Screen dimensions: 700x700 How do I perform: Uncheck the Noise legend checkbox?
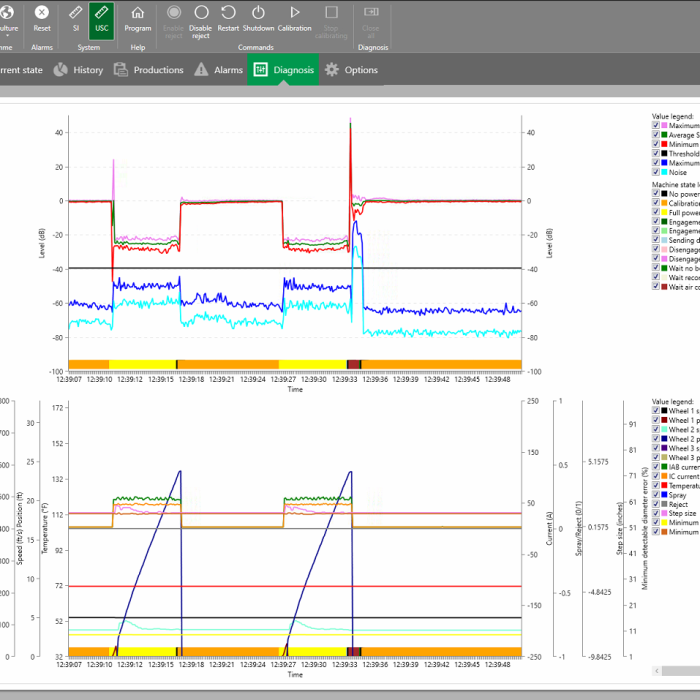tap(656, 172)
